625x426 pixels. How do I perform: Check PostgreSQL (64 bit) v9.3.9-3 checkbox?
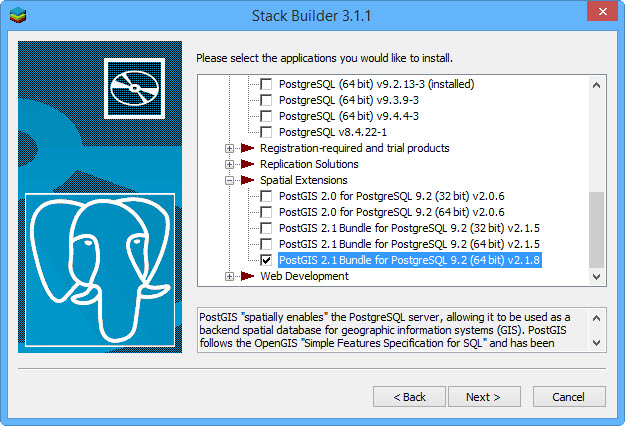[266, 100]
